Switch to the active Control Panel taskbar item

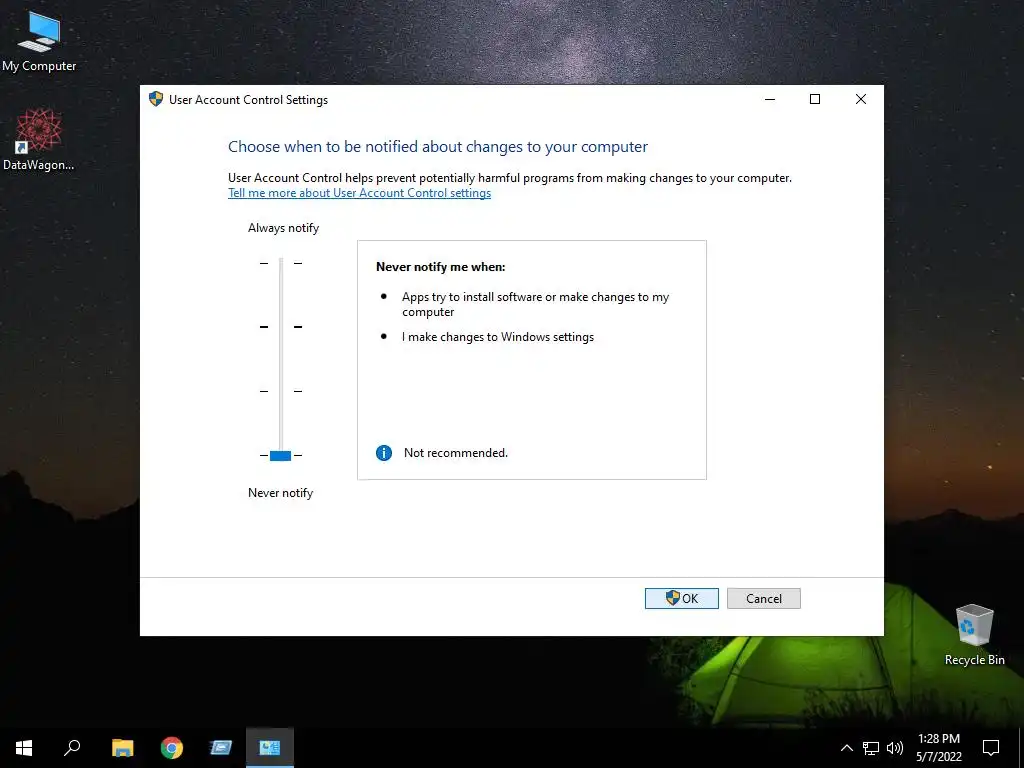click(x=270, y=748)
